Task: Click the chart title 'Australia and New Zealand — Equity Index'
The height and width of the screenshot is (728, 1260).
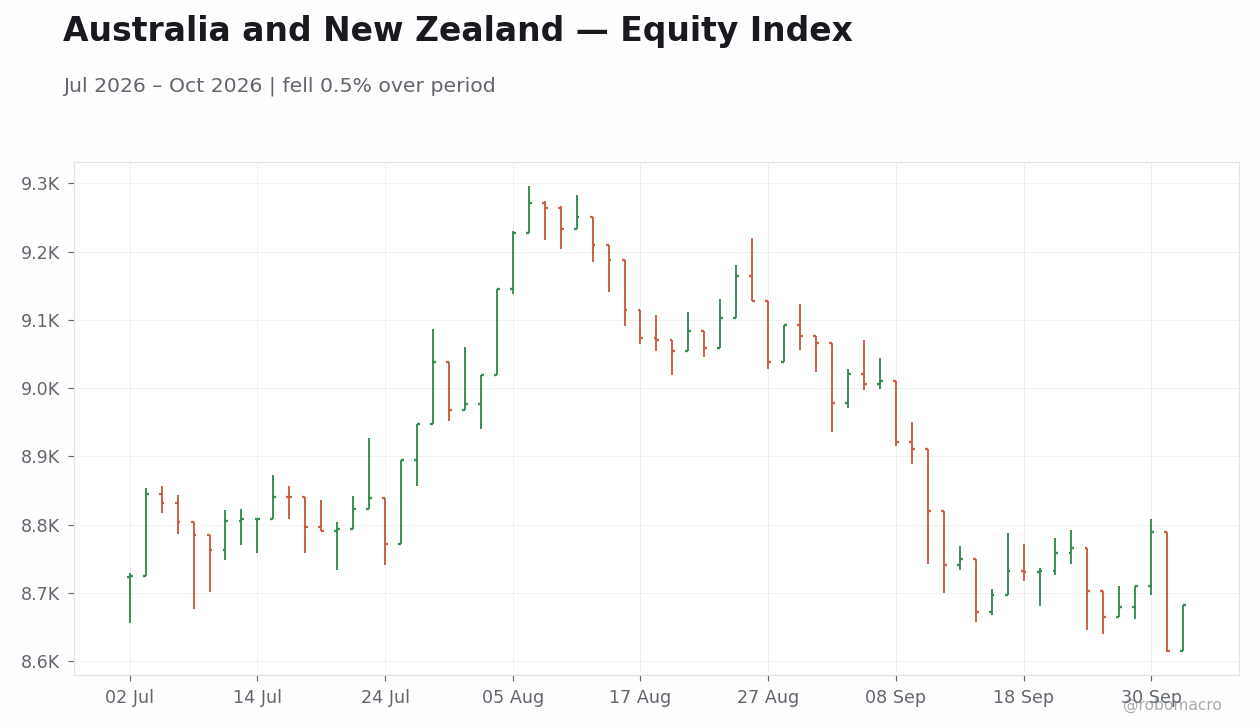Action: pos(457,31)
